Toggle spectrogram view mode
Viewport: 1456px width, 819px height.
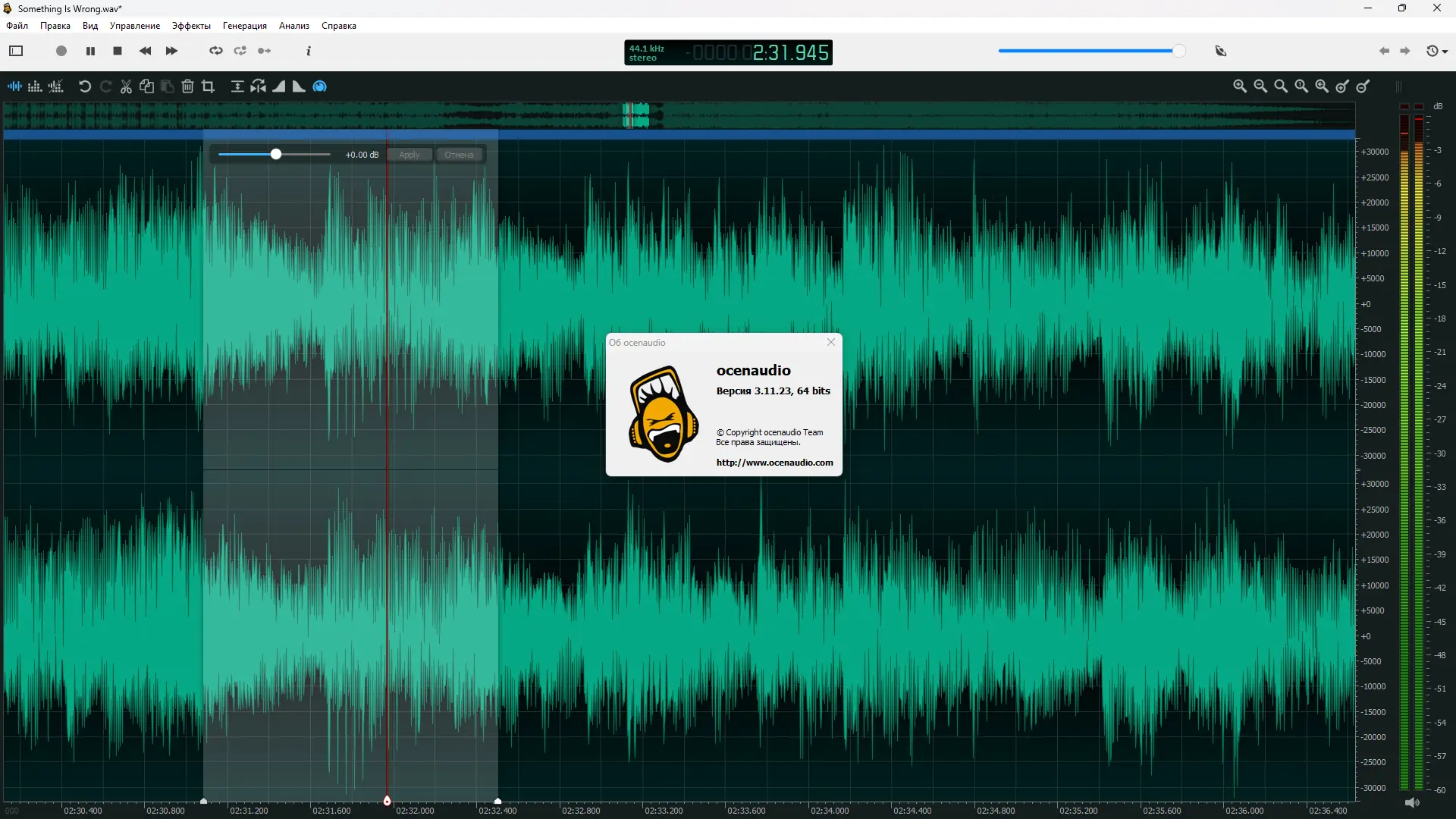pyautogui.click(x=35, y=86)
